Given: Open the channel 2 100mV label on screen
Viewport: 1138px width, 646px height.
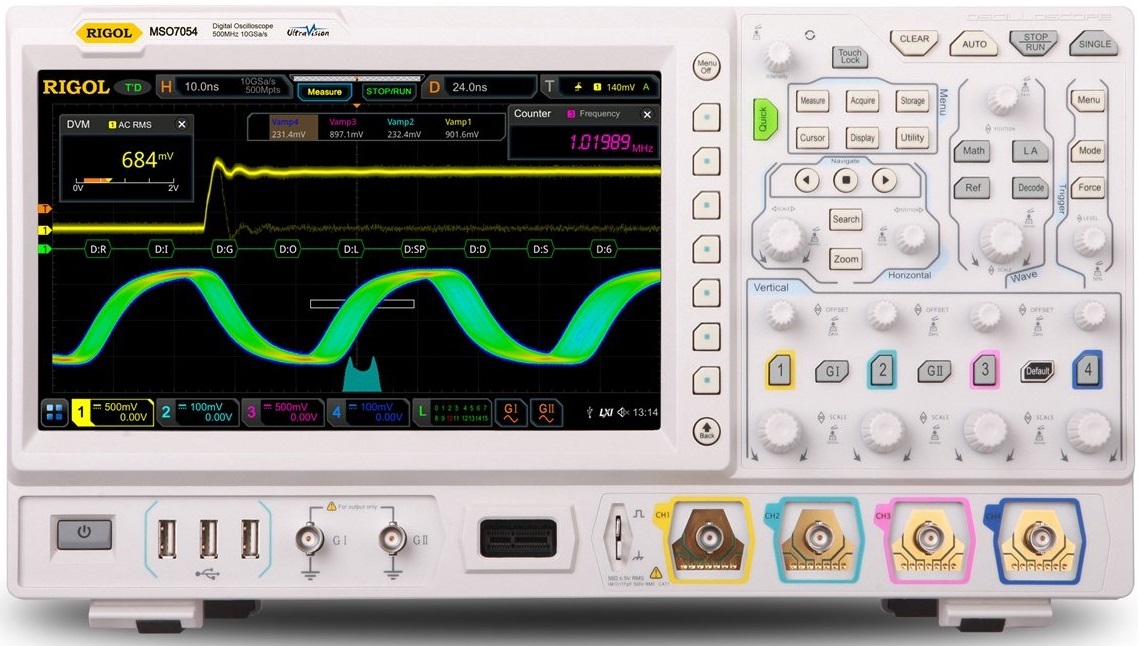Looking at the screenshot, I should [197, 412].
